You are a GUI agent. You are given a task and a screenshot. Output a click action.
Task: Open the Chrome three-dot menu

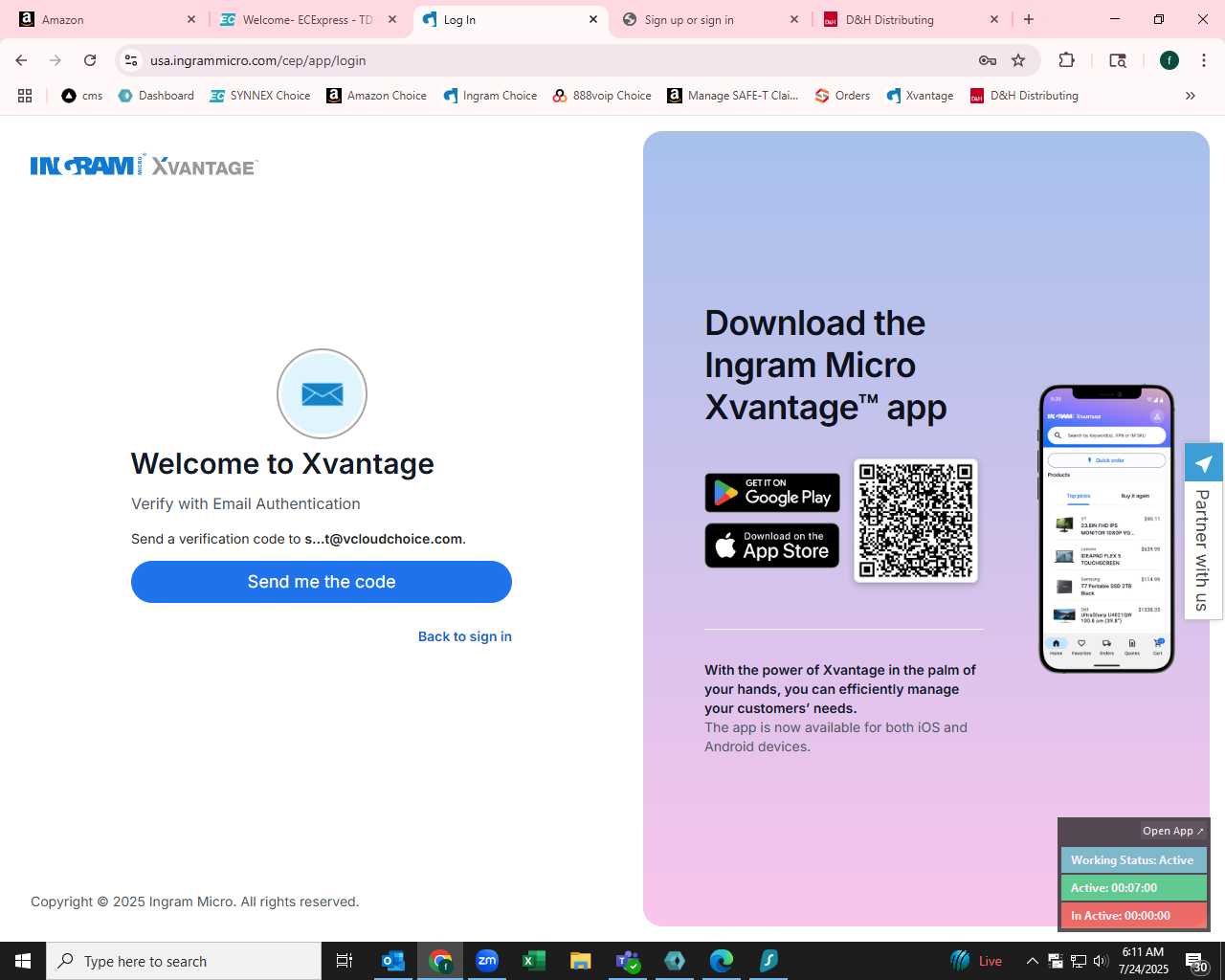pos(1204,60)
